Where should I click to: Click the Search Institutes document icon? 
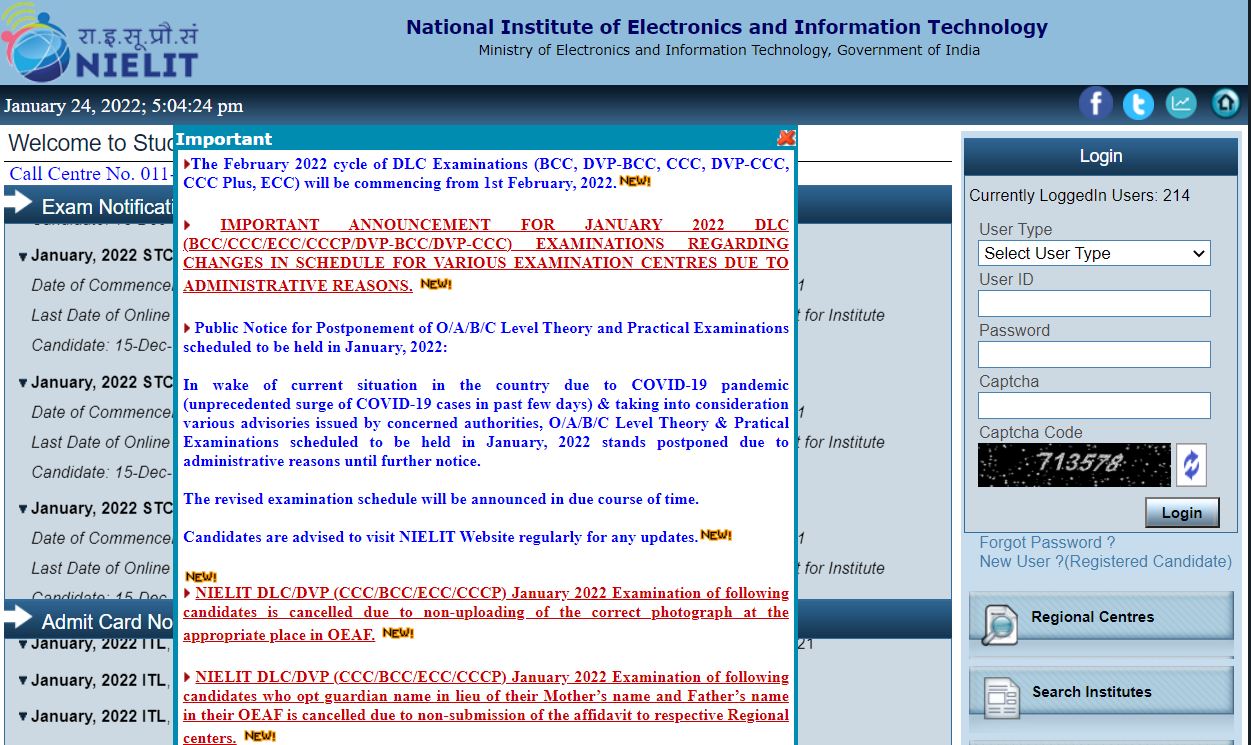(1002, 698)
